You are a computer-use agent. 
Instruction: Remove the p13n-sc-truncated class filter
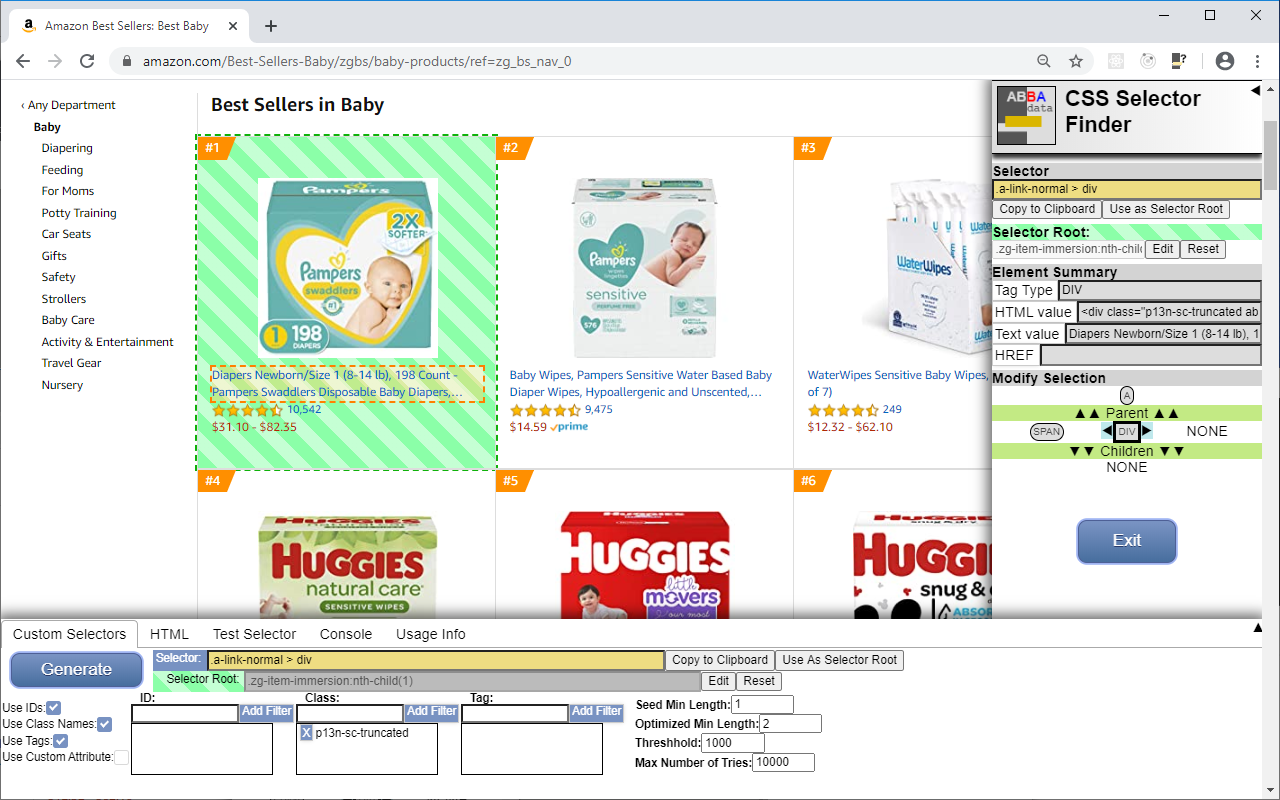[307, 733]
